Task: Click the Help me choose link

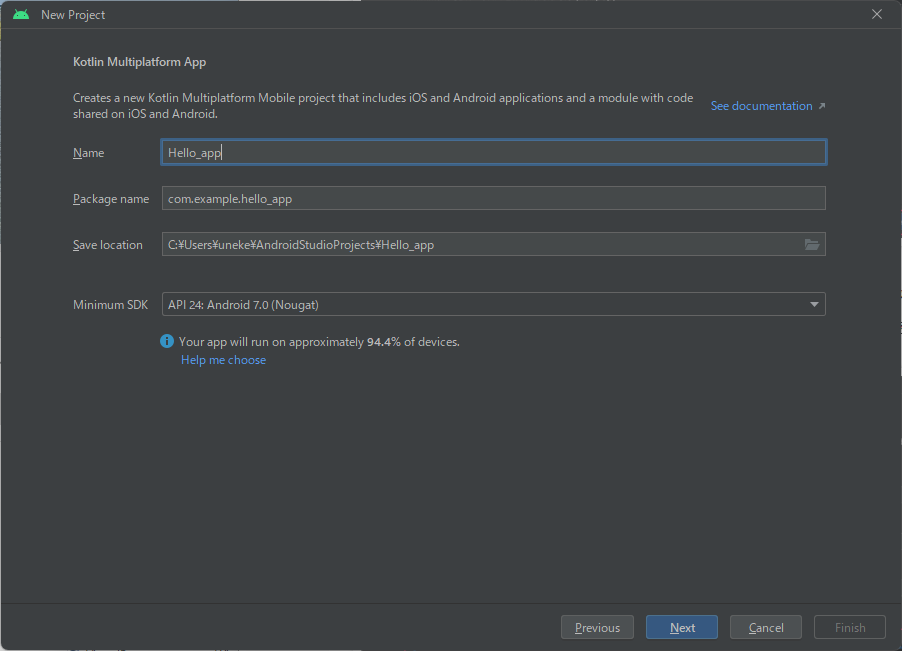Action: click(223, 360)
